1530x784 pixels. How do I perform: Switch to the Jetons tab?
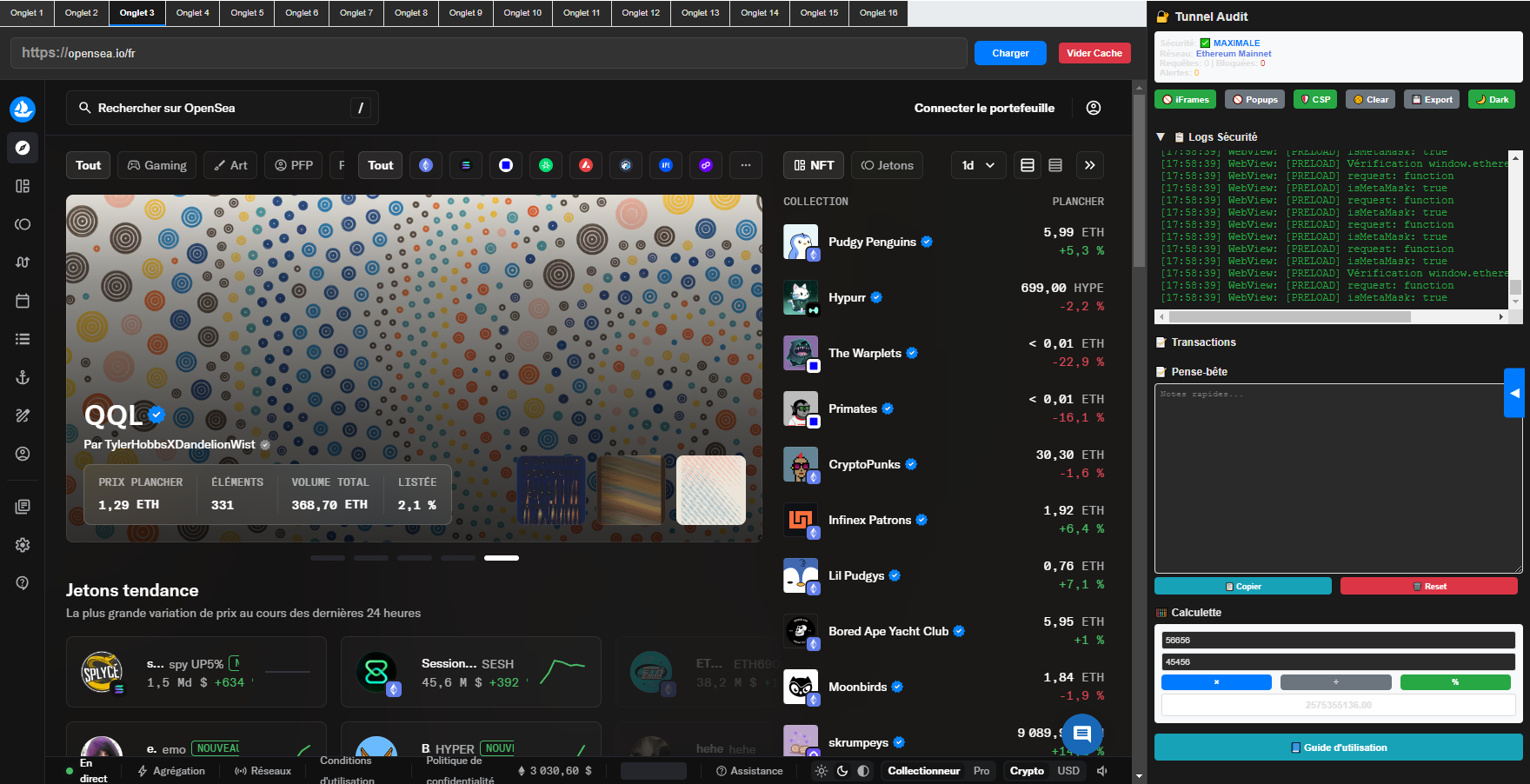[x=887, y=165]
